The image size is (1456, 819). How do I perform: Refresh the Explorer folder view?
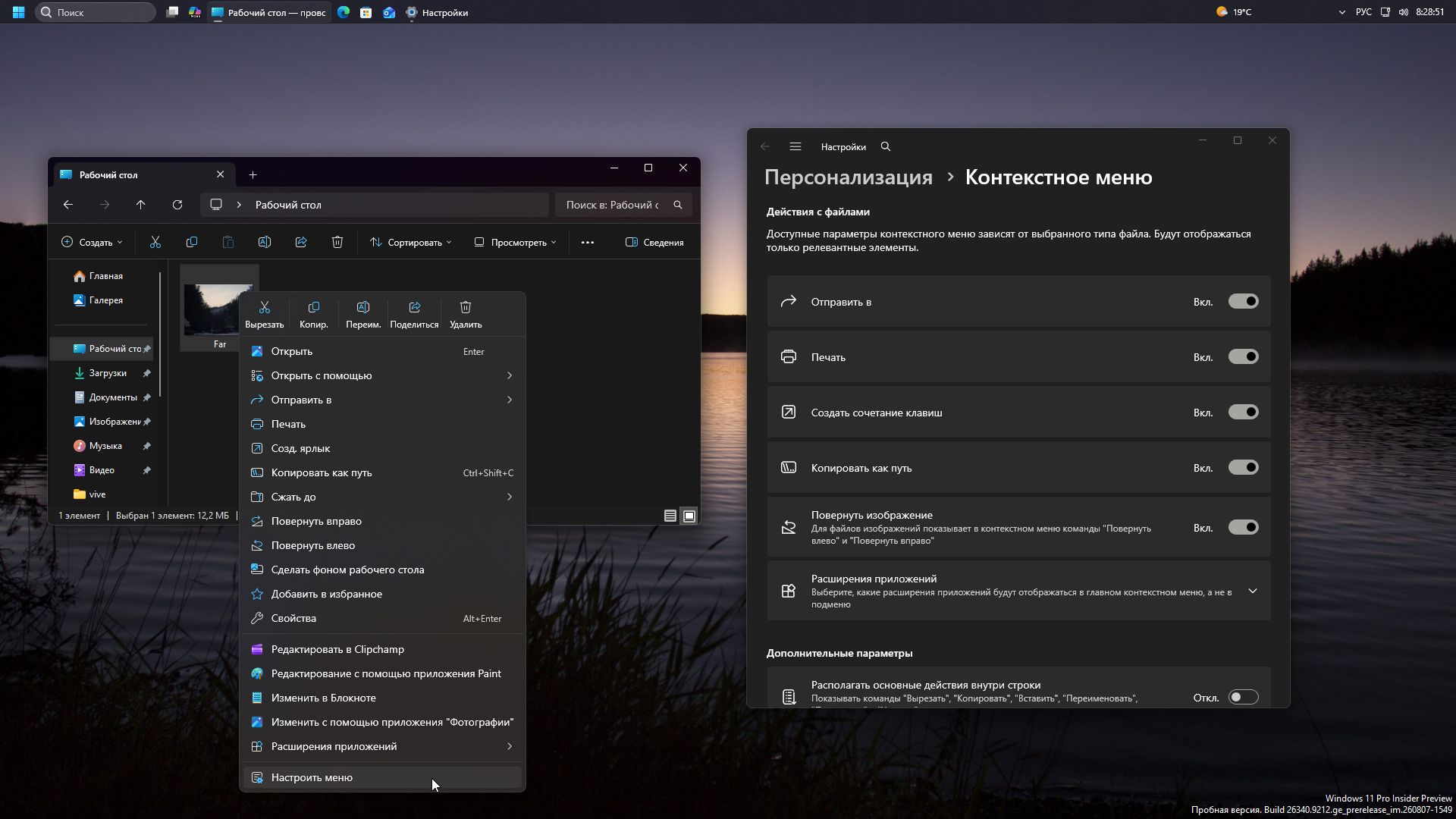click(x=177, y=205)
